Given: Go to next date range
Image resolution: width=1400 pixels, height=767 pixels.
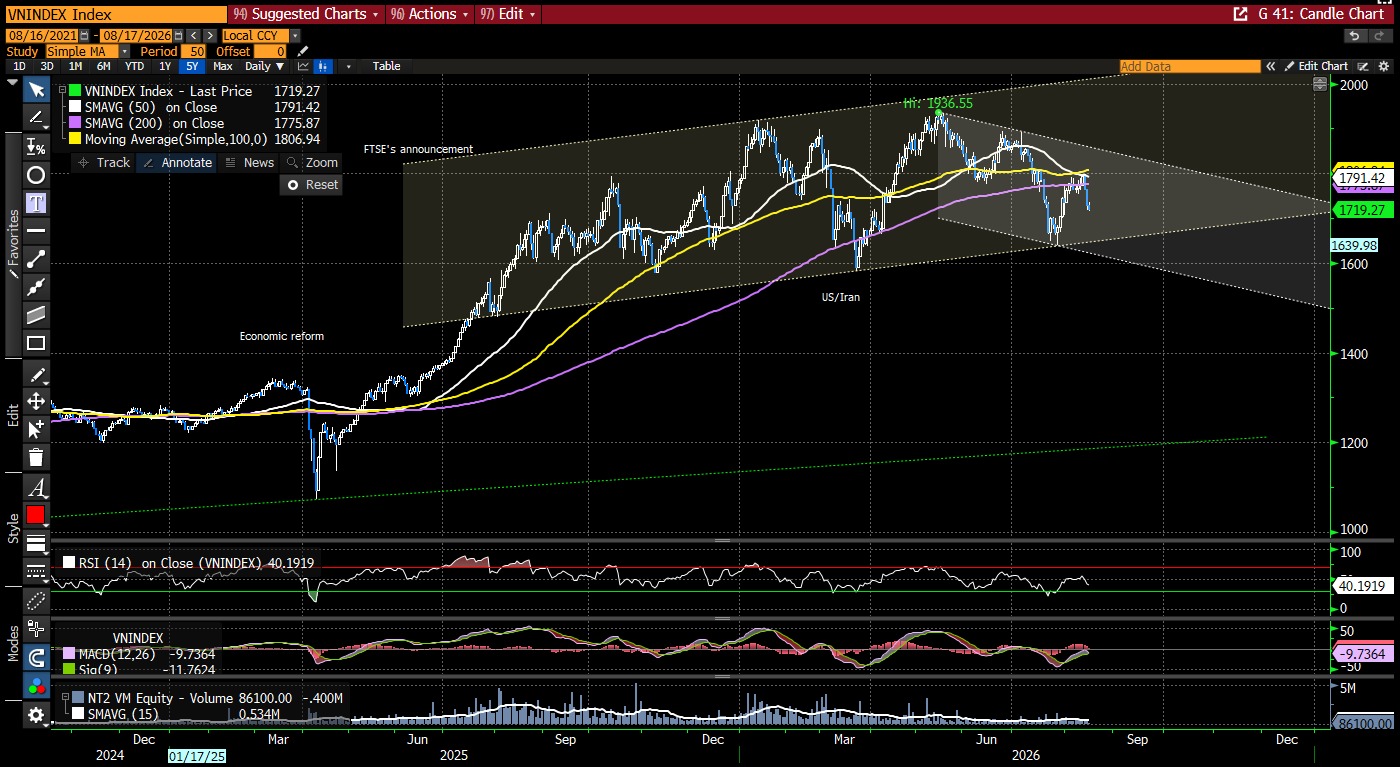Looking at the screenshot, I should click(x=211, y=36).
